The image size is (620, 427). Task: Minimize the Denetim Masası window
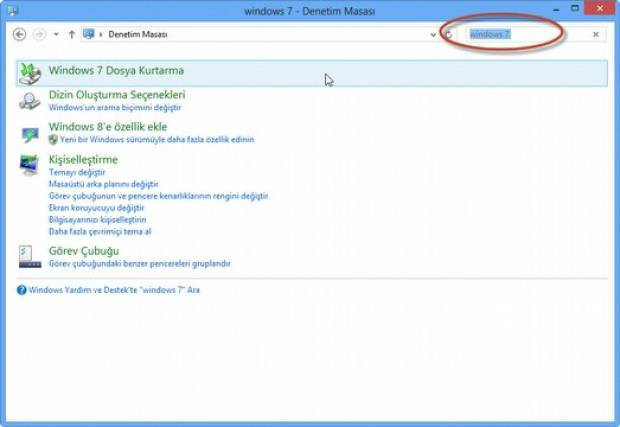point(556,9)
